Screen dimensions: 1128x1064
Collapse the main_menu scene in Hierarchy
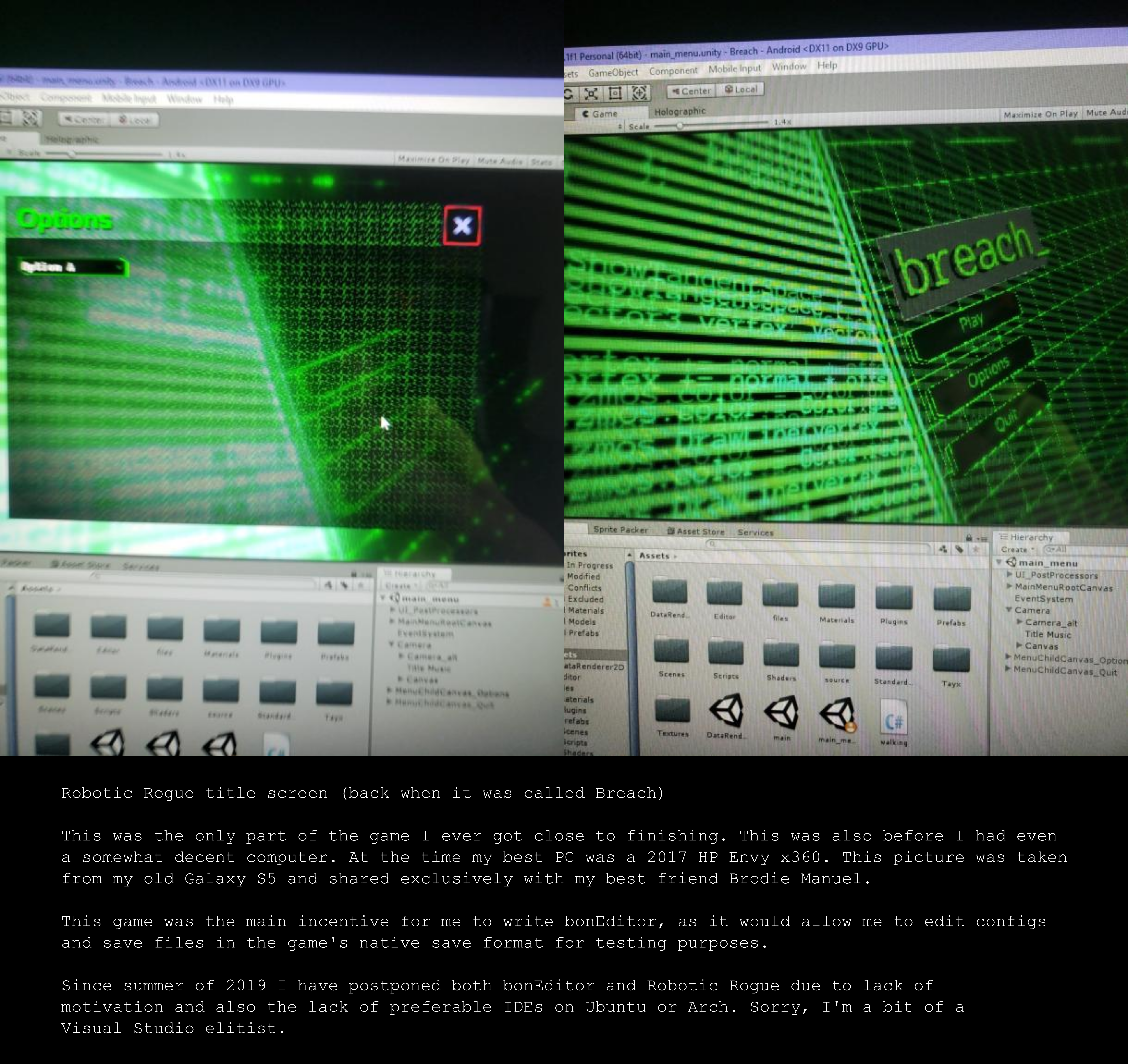click(x=999, y=562)
